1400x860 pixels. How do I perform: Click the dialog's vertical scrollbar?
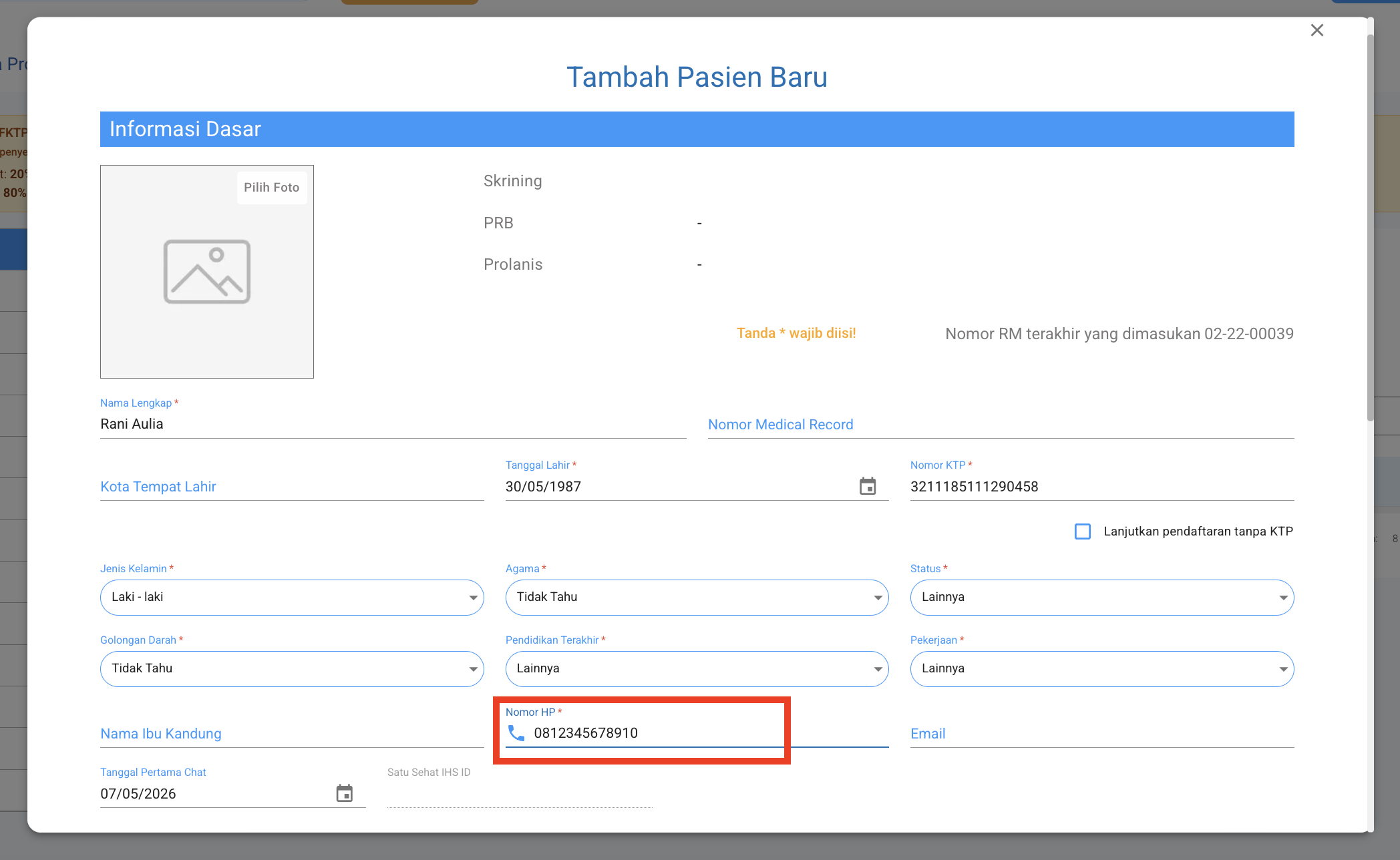click(x=1370, y=227)
